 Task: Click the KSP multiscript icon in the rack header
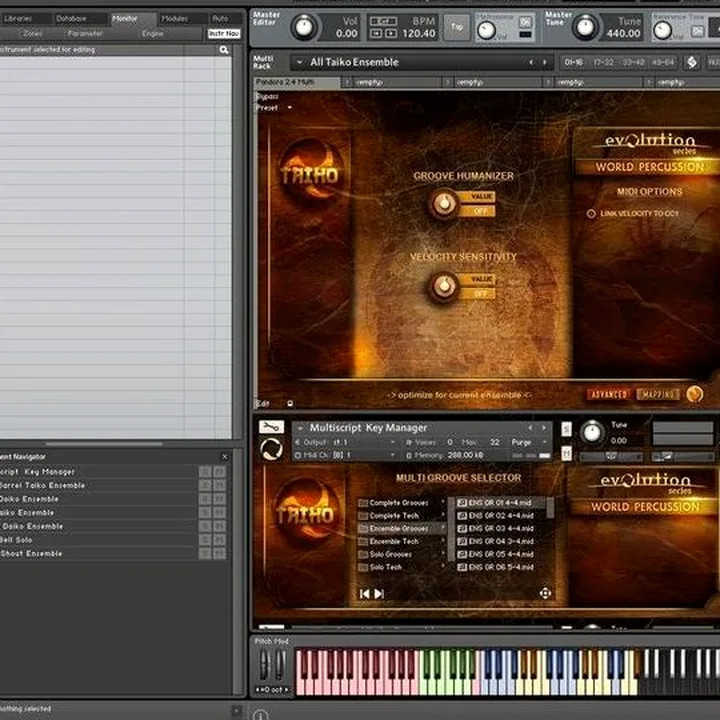click(692, 62)
